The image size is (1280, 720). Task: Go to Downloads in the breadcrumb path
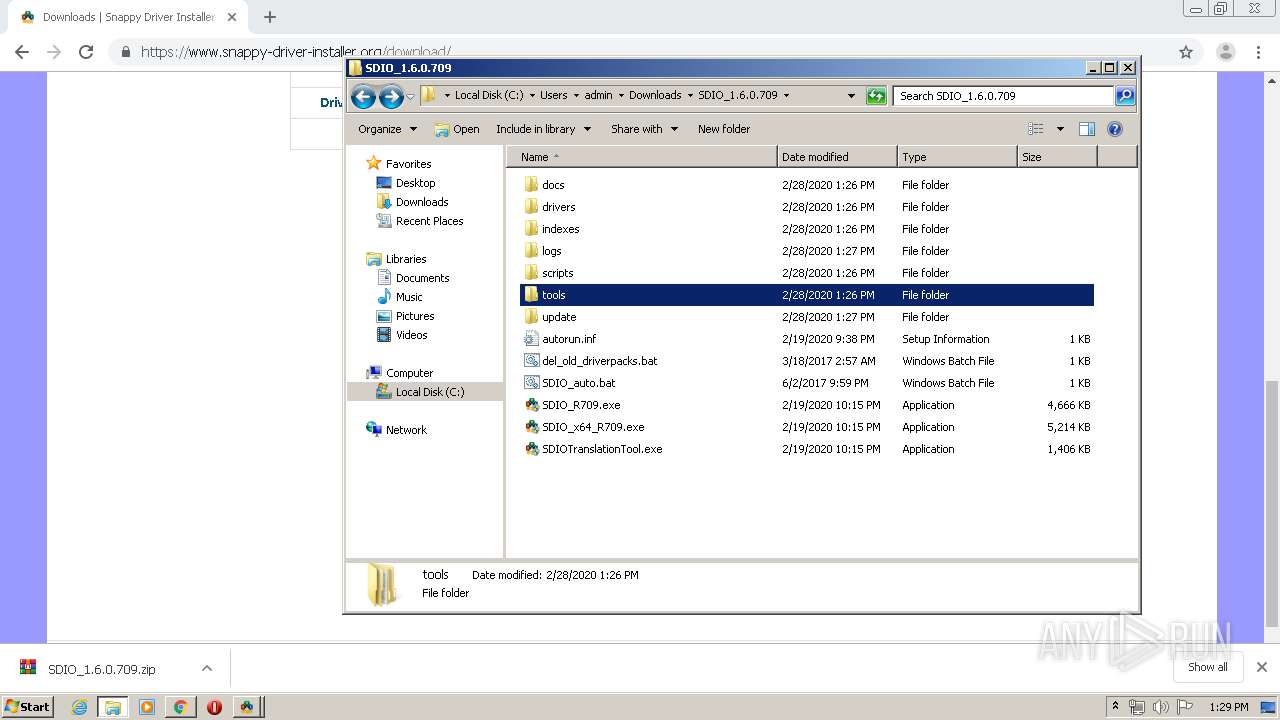coord(654,96)
